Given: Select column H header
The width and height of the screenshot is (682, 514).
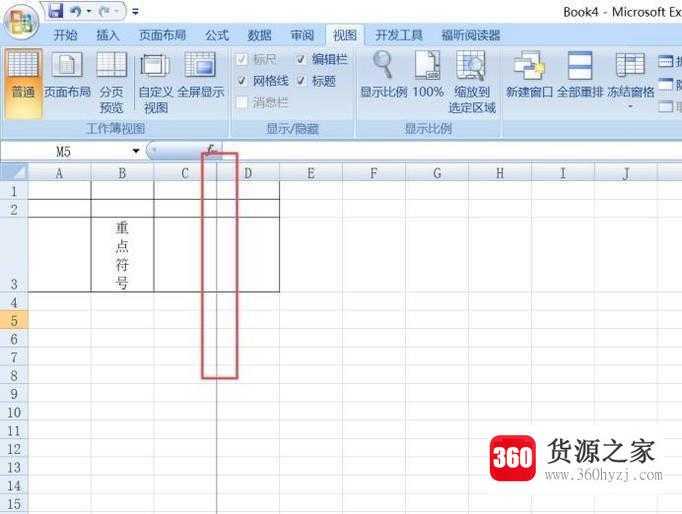Looking at the screenshot, I should (x=500, y=173).
